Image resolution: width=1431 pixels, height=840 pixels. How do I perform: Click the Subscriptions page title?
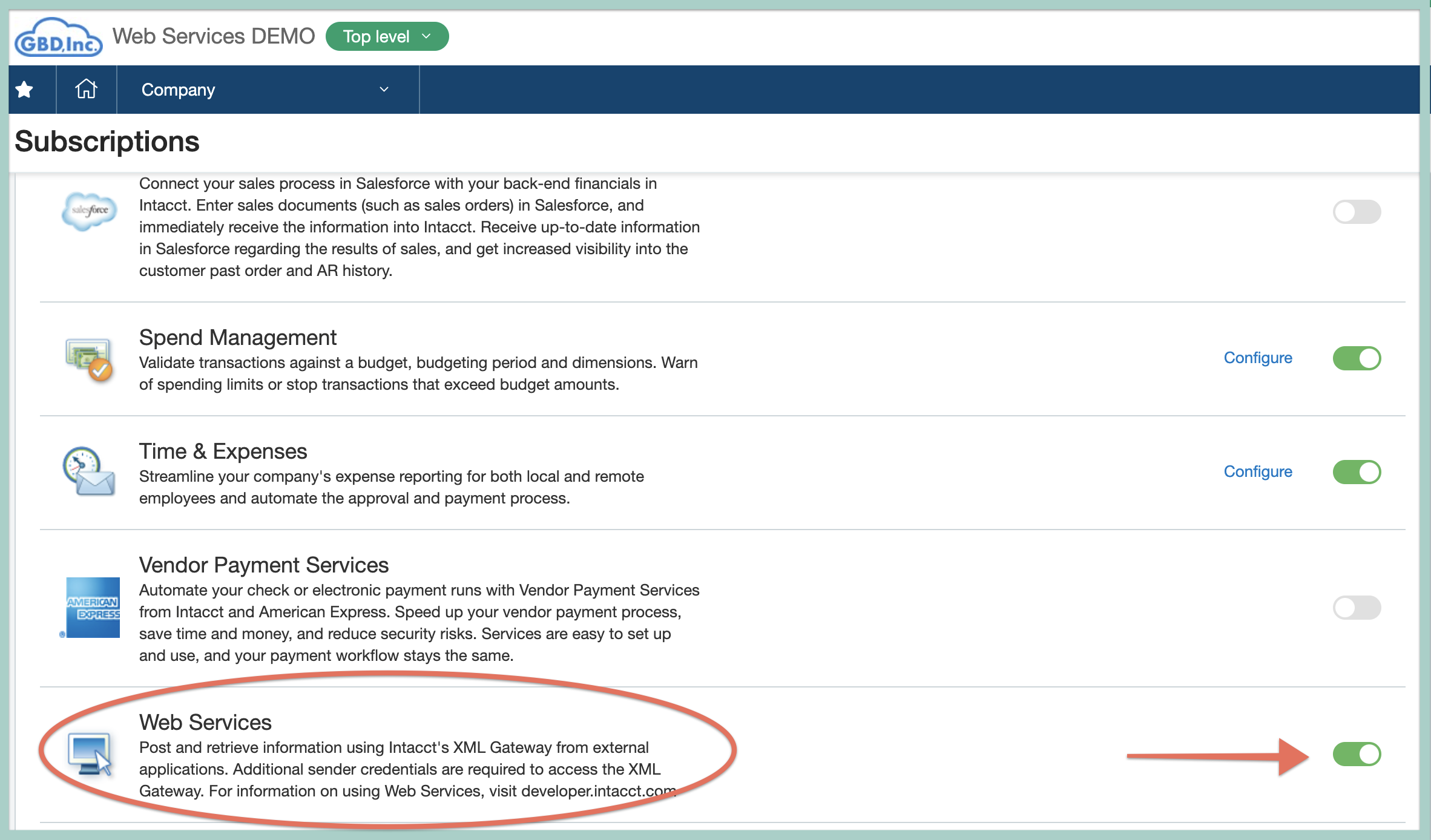point(107,142)
